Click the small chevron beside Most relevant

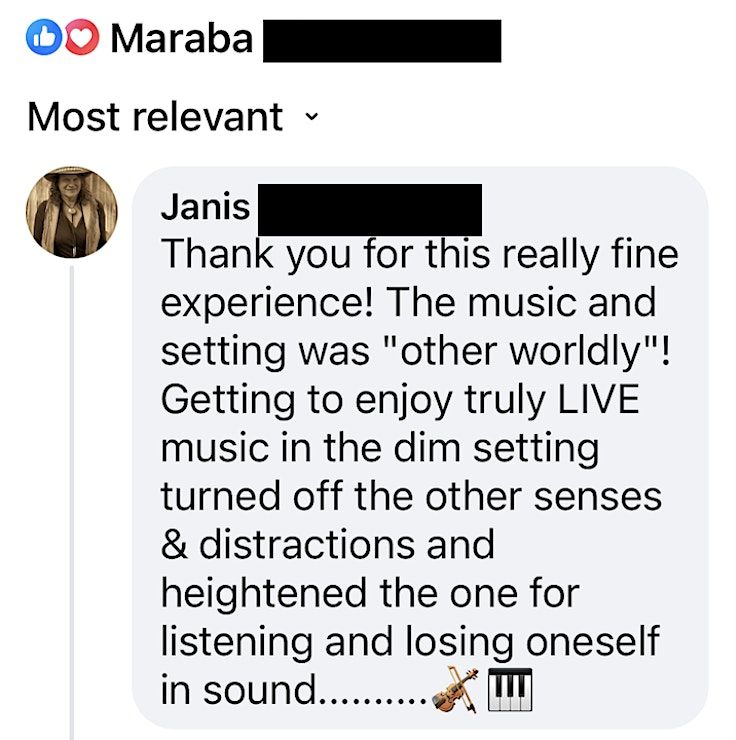(x=312, y=116)
